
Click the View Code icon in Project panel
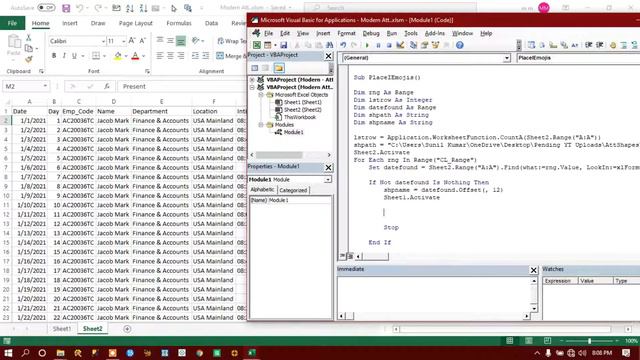pos(255,68)
